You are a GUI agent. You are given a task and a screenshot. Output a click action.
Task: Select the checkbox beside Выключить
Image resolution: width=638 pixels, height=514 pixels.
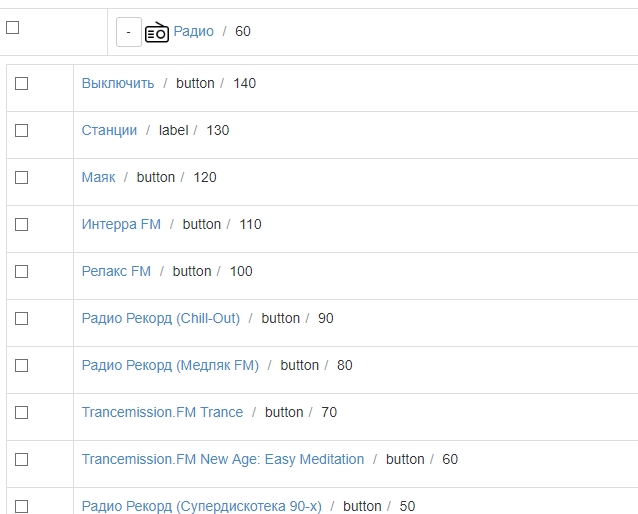coord(21,83)
